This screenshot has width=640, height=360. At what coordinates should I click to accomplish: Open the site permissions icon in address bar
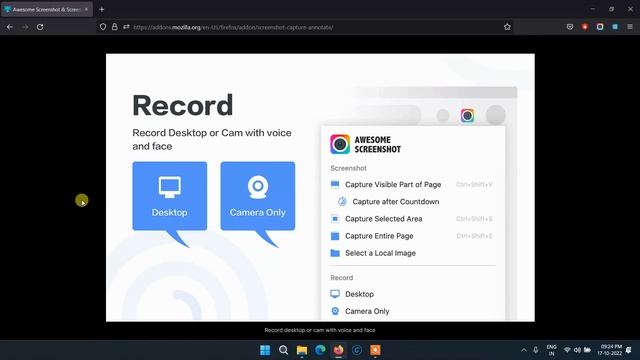(126, 27)
